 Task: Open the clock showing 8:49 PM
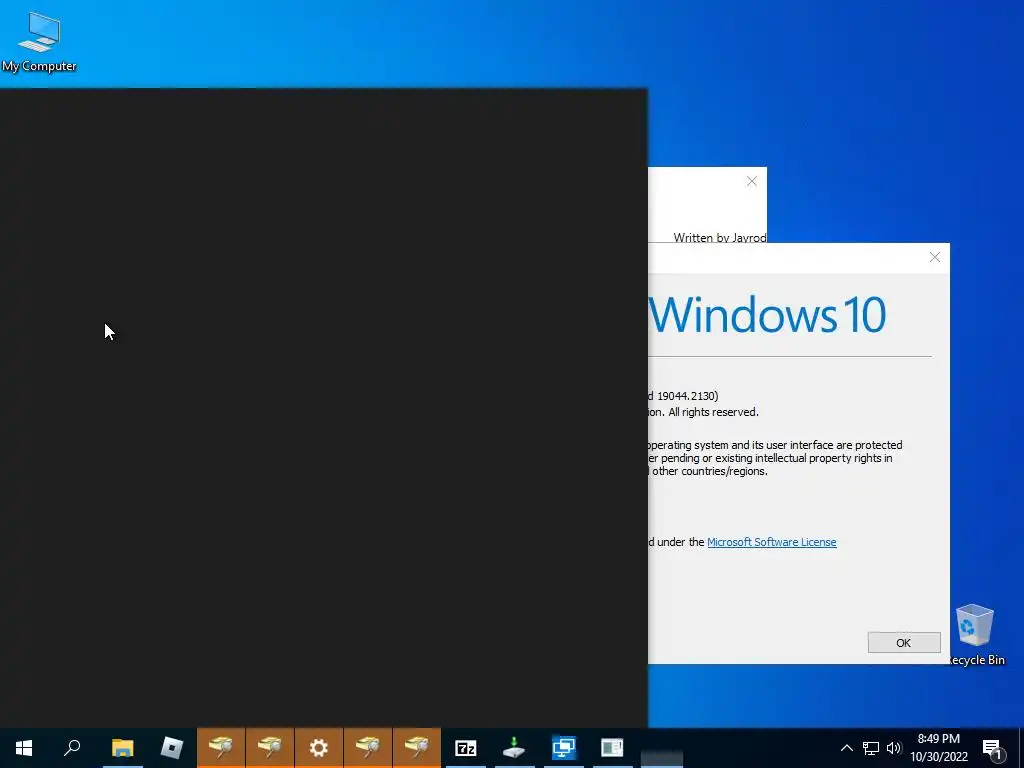click(939, 748)
